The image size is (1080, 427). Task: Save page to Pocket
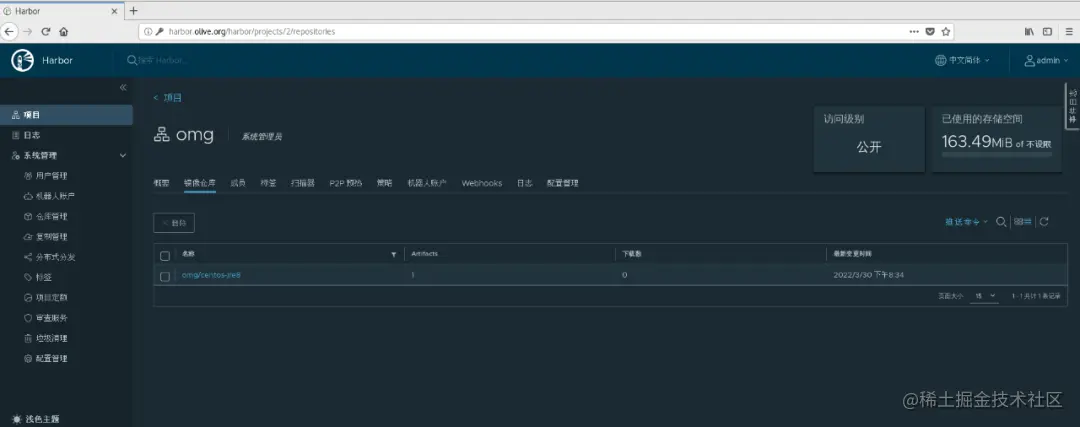coord(930,32)
